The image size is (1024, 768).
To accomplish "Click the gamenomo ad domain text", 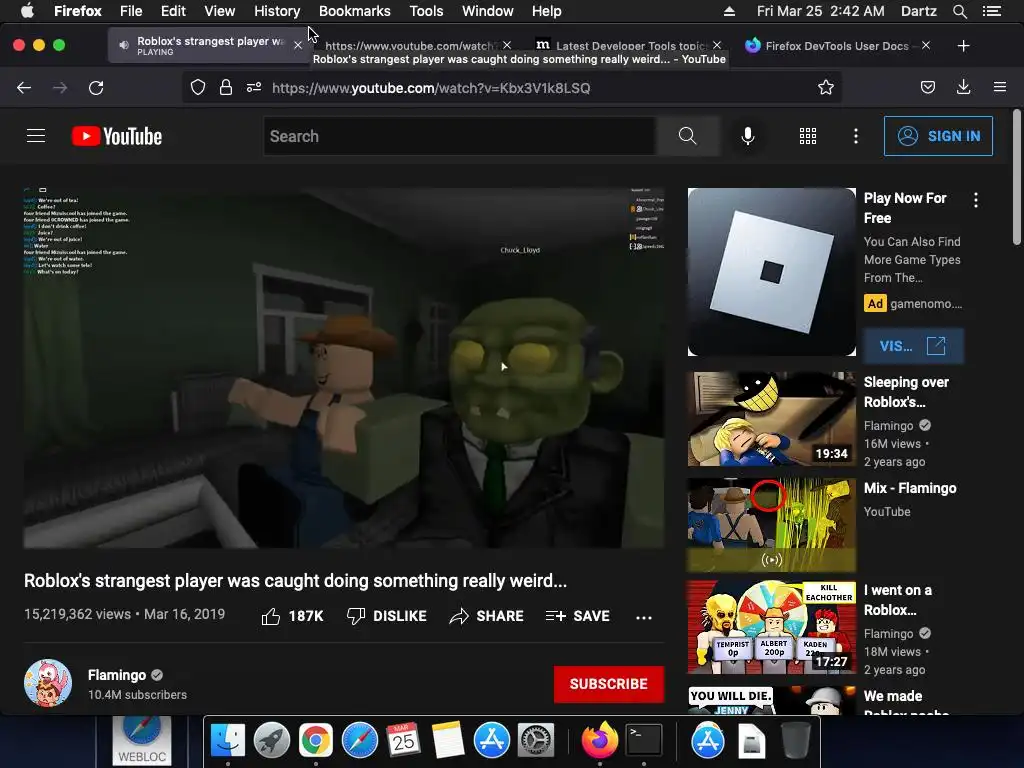I will point(925,304).
